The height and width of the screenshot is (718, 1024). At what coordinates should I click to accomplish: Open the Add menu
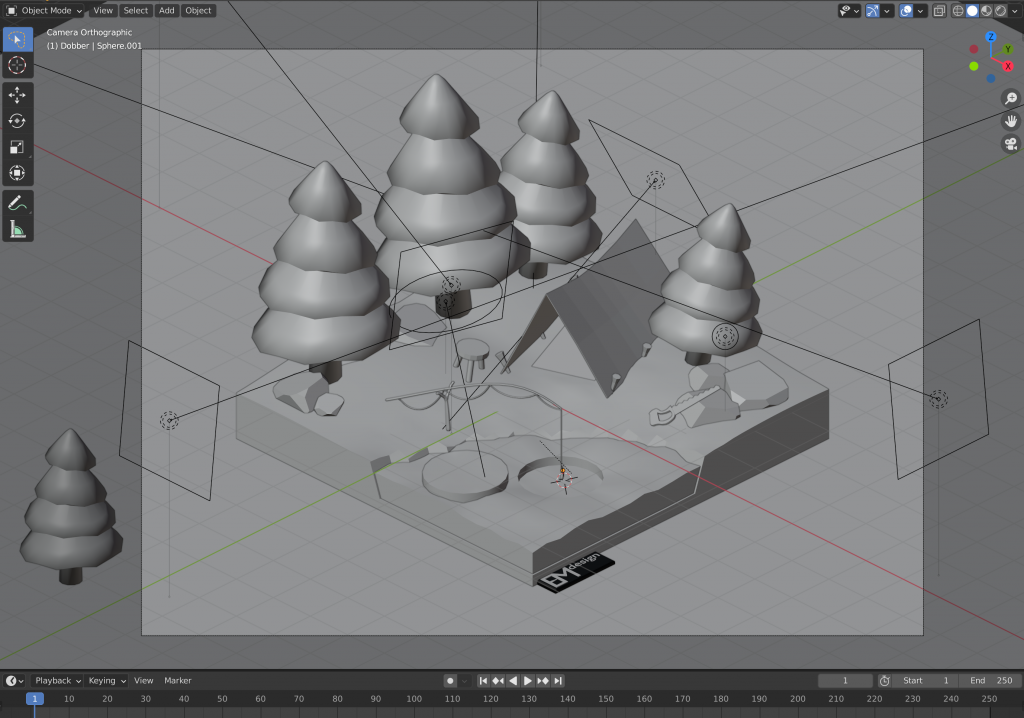167,10
